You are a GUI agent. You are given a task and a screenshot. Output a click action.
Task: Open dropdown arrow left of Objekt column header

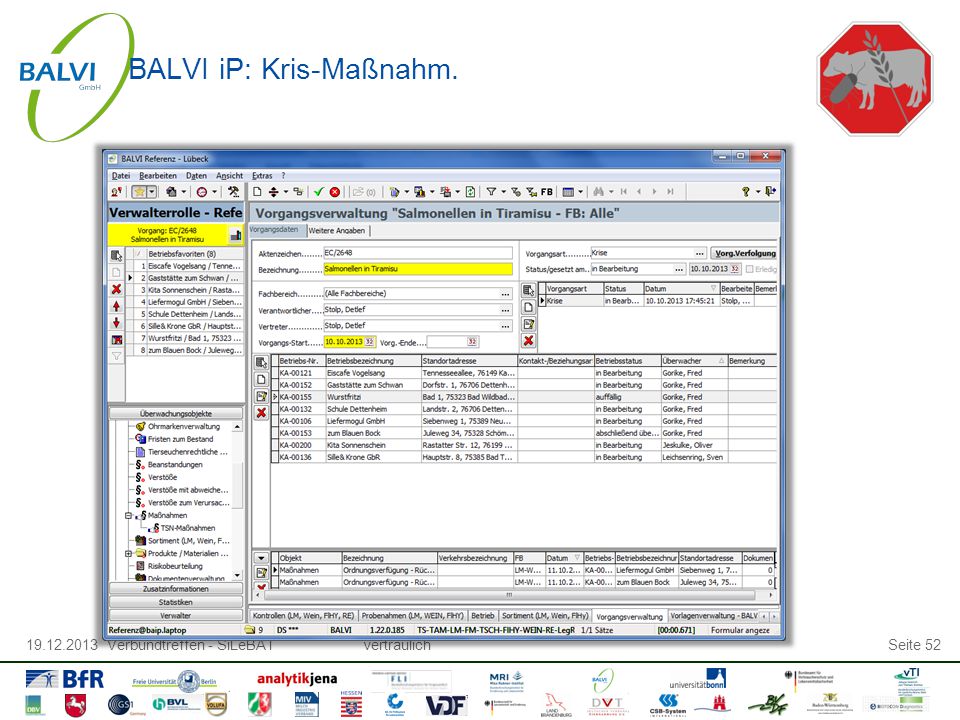pyautogui.click(x=261, y=558)
